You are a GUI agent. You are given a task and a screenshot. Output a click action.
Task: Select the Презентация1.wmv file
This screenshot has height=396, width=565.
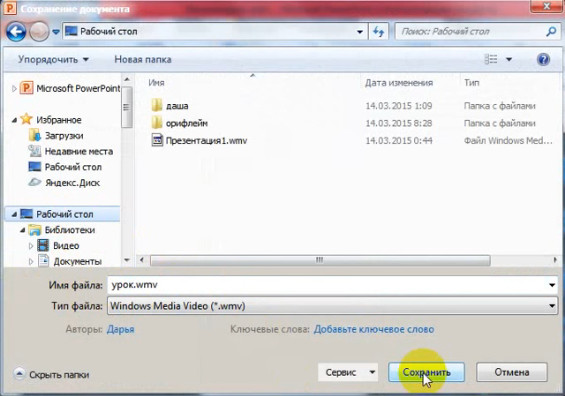click(x=199, y=141)
